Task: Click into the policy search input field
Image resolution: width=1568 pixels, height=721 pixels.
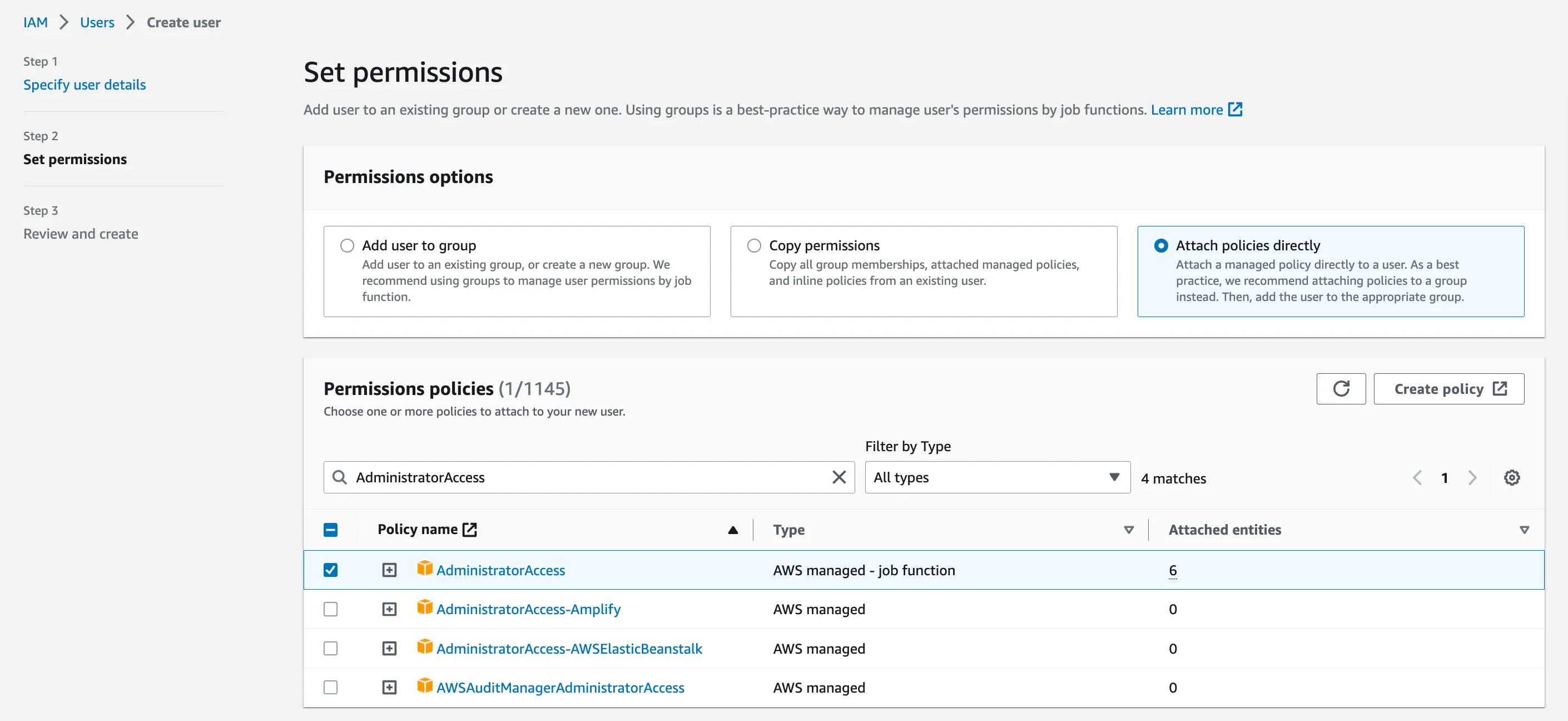Action: click(x=589, y=477)
